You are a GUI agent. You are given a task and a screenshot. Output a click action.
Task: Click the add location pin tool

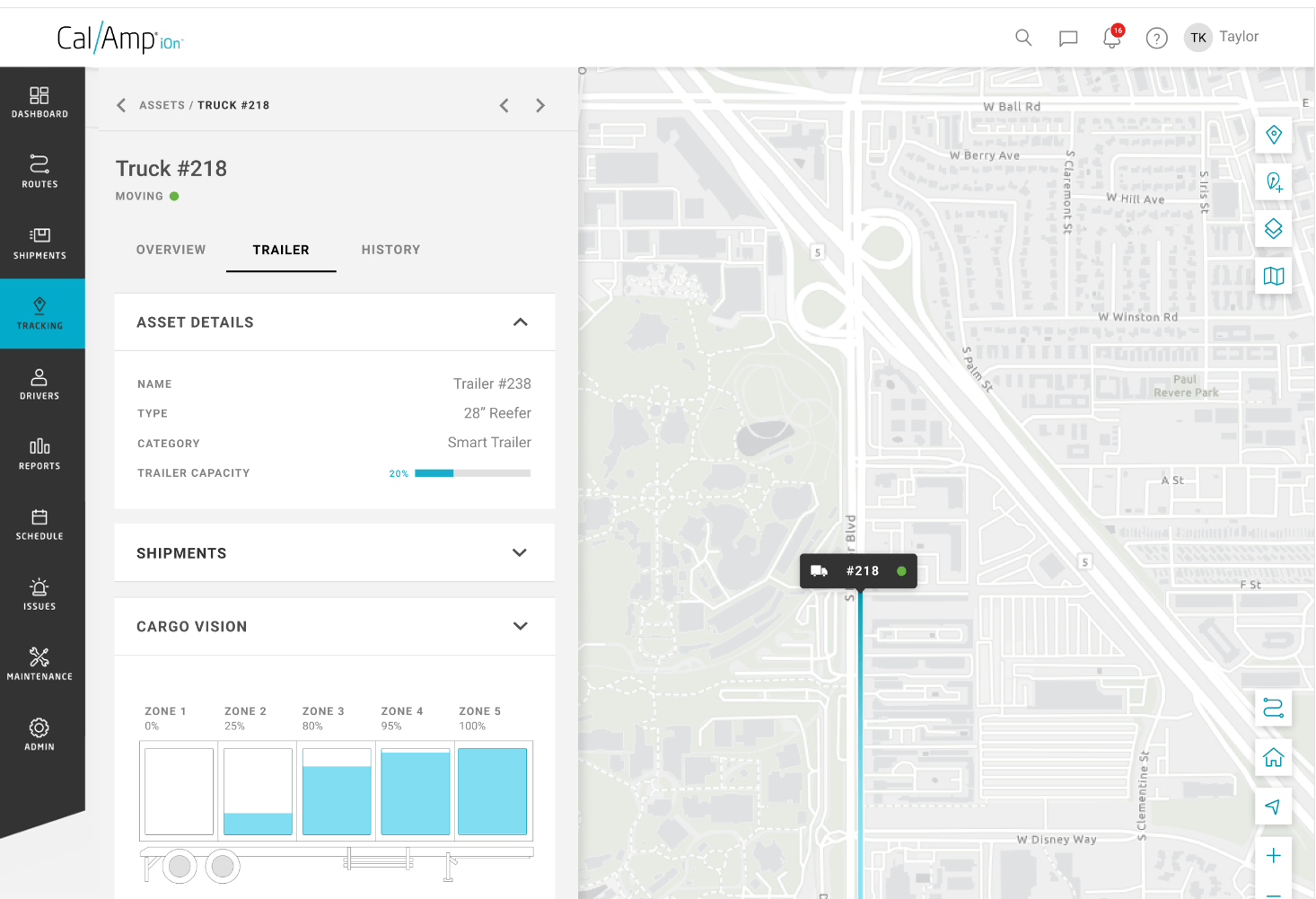point(1273,181)
